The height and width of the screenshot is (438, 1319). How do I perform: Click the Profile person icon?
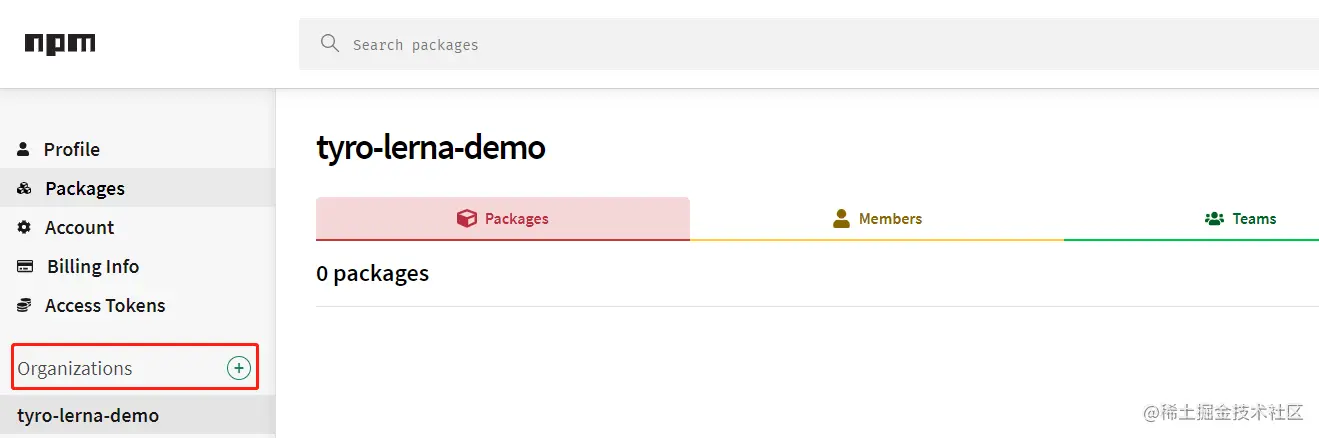click(23, 149)
